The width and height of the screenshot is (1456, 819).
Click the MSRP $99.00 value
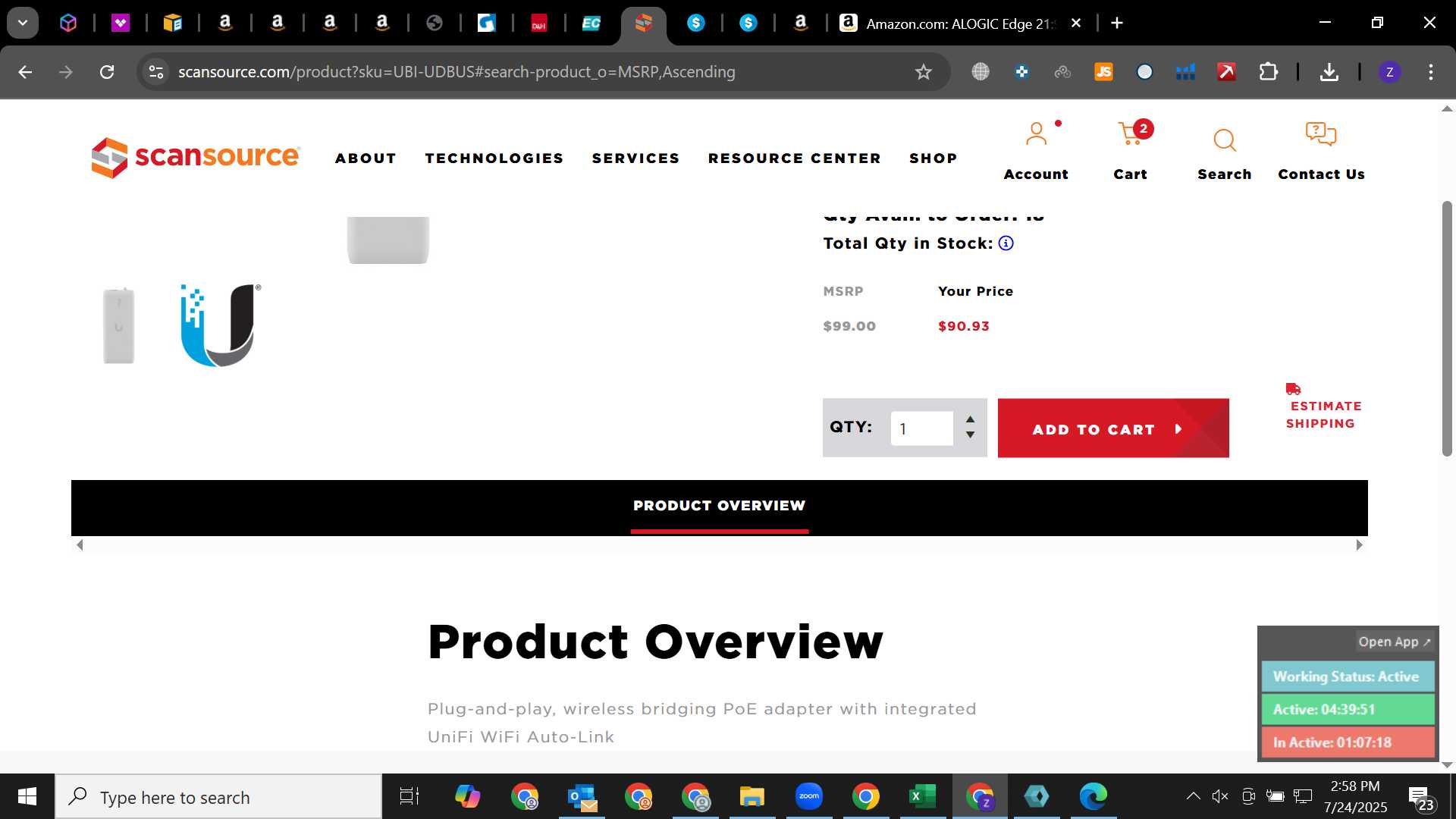tap(849, 326)
